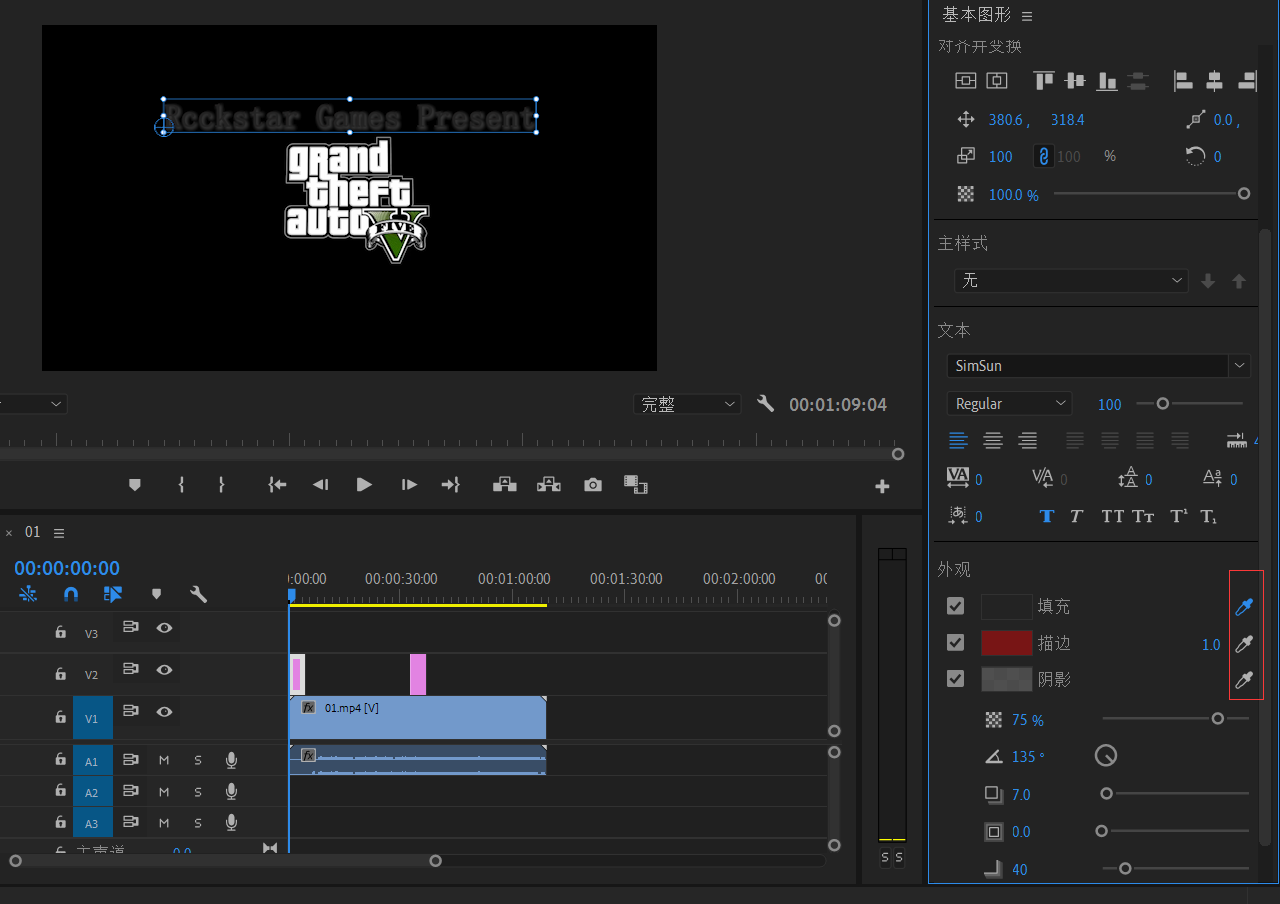Toggle scale lock link icon
The width and height of the screenshot is (1280, 904).
[1043, 156]
